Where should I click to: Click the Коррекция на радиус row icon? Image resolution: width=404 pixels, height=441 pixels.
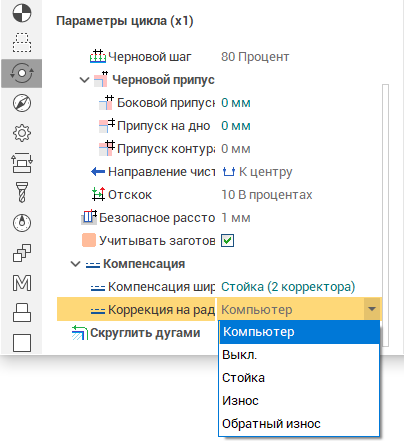tap(98, 311)
